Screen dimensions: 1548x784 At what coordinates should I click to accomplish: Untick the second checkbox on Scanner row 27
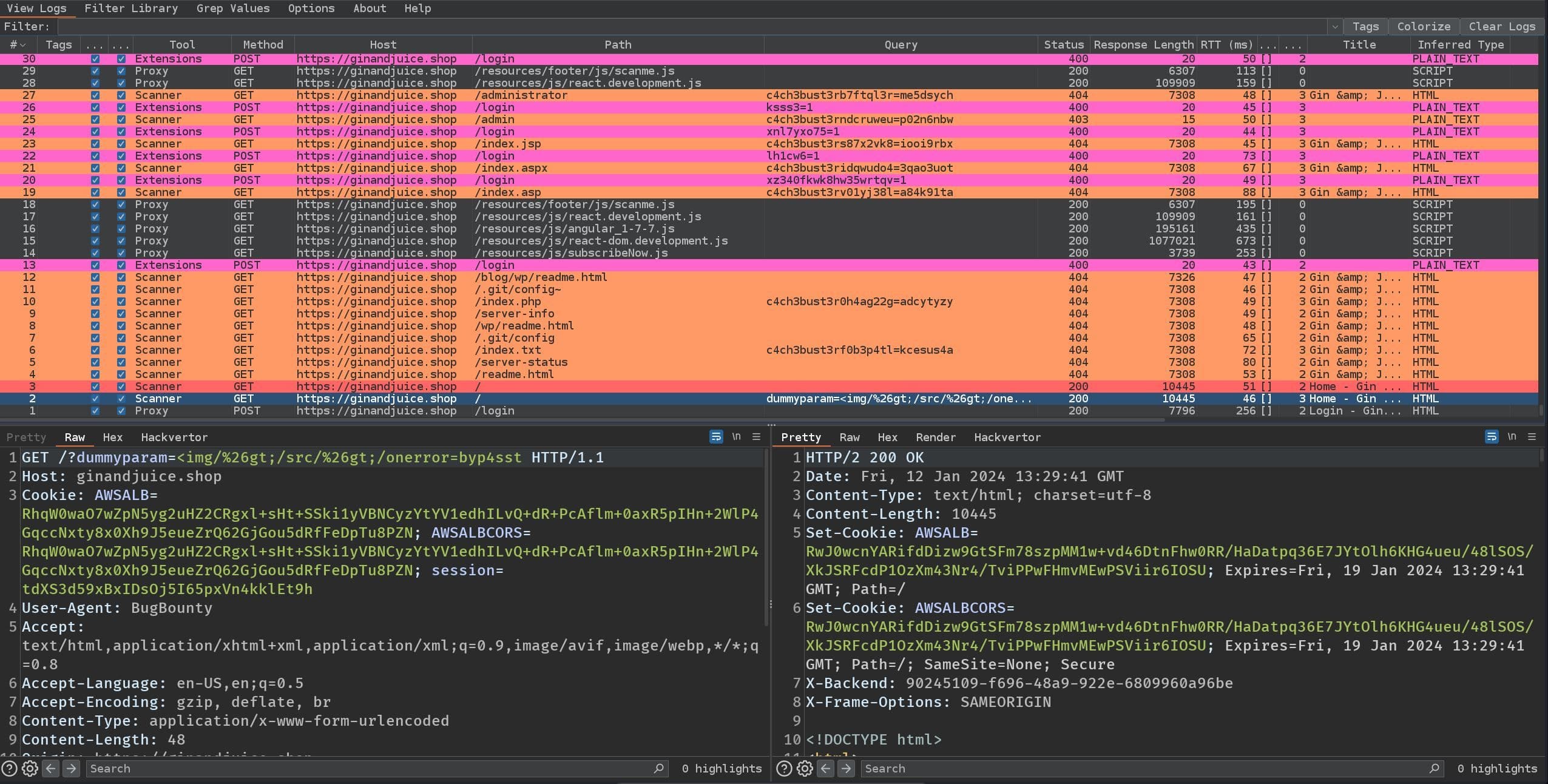pos(121,95)
